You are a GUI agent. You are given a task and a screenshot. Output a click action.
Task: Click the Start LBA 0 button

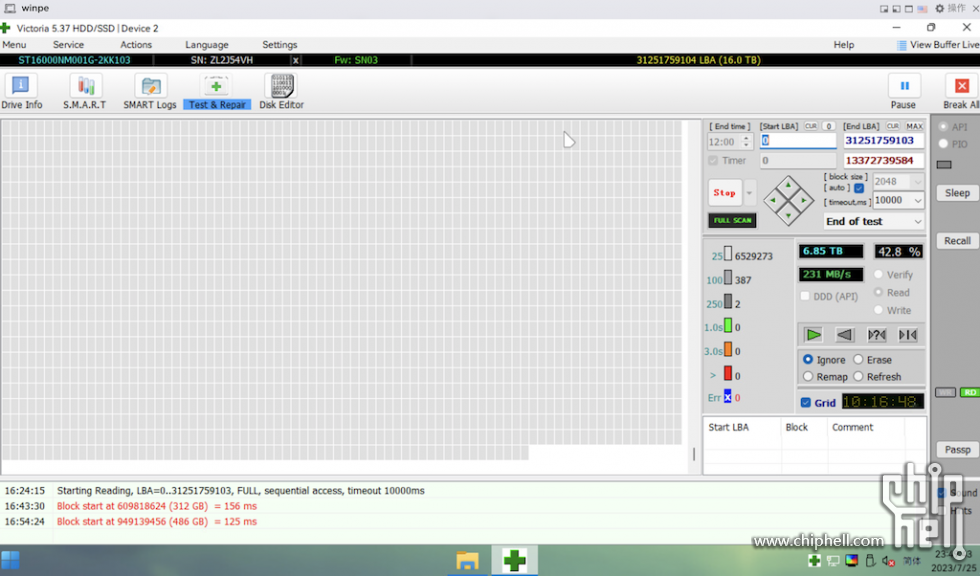829,126
